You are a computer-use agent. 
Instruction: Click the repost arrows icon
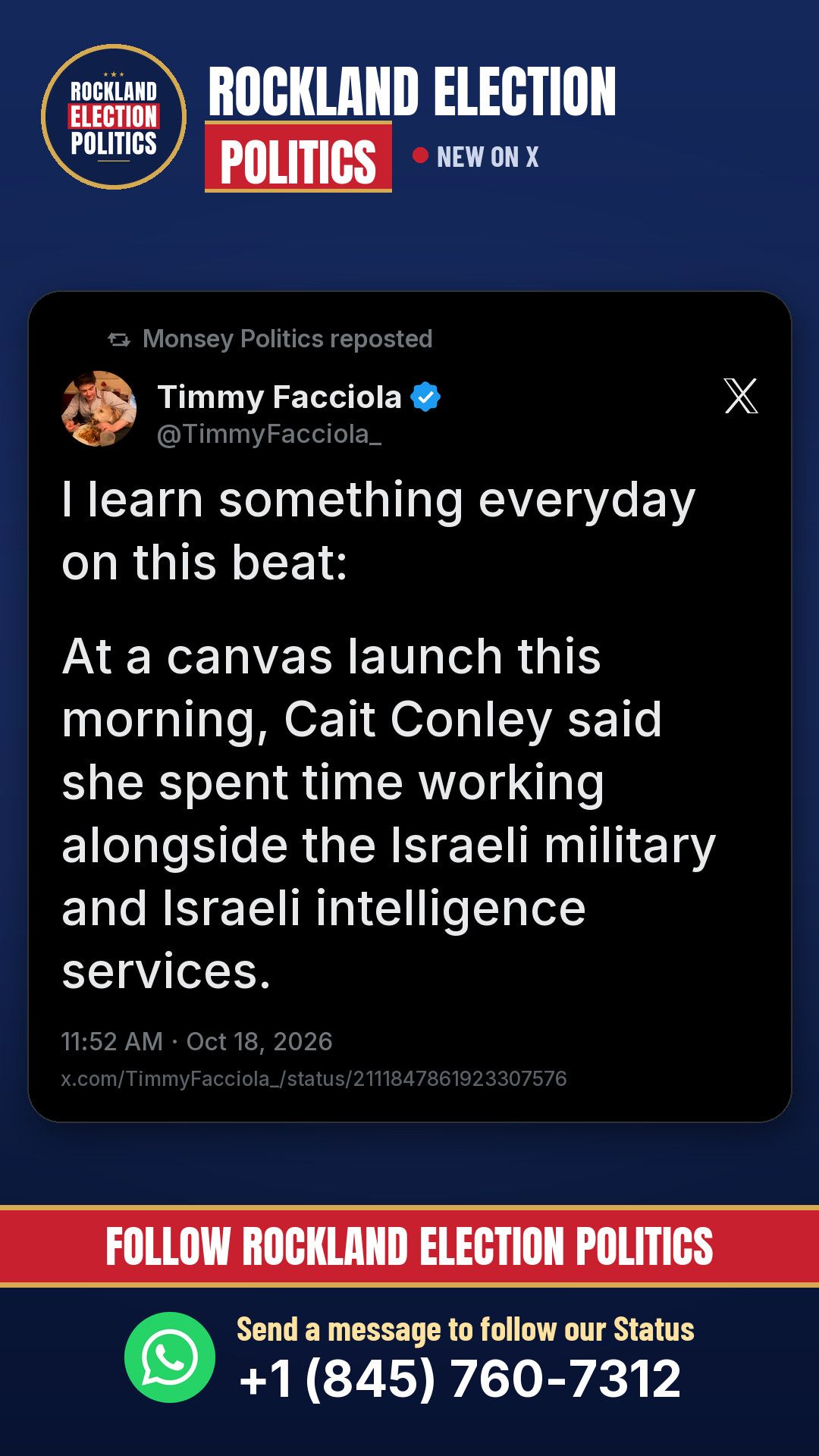119,340
